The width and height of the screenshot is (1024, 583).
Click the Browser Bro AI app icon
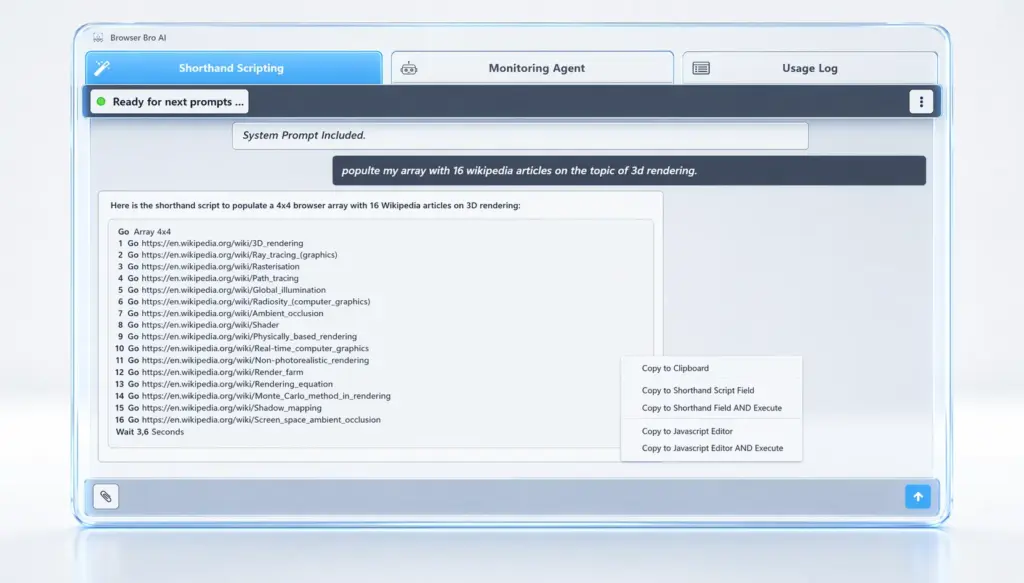coord(98,37)
